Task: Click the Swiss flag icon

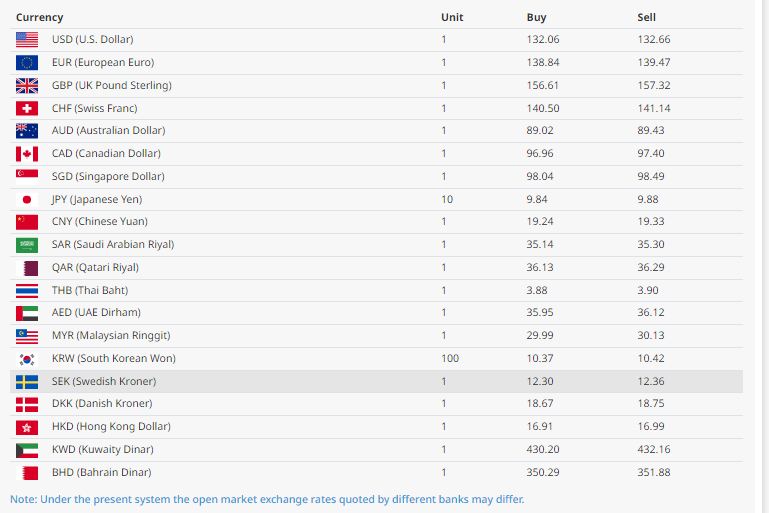Action: 27,108
